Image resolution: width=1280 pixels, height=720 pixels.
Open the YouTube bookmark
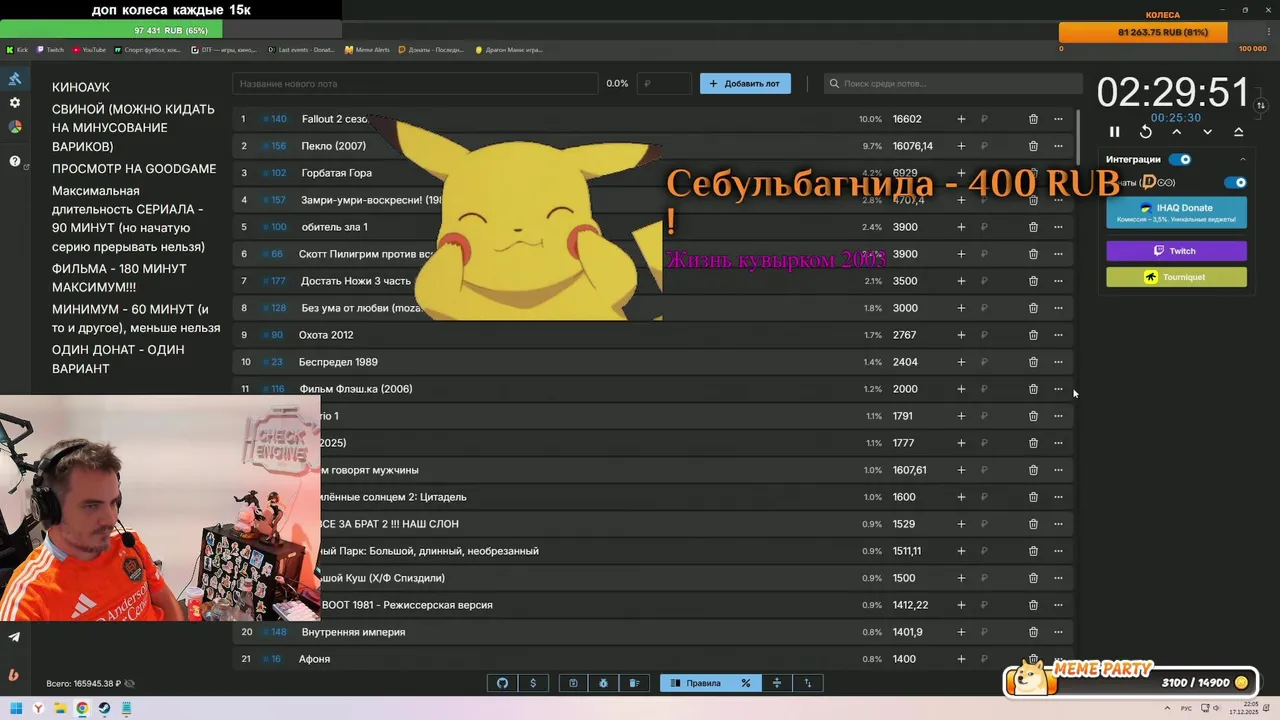89,49
